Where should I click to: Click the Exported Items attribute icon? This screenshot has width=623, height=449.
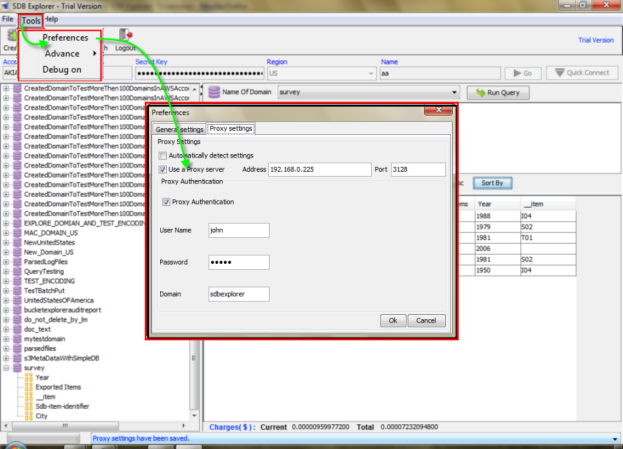point(29,387)
